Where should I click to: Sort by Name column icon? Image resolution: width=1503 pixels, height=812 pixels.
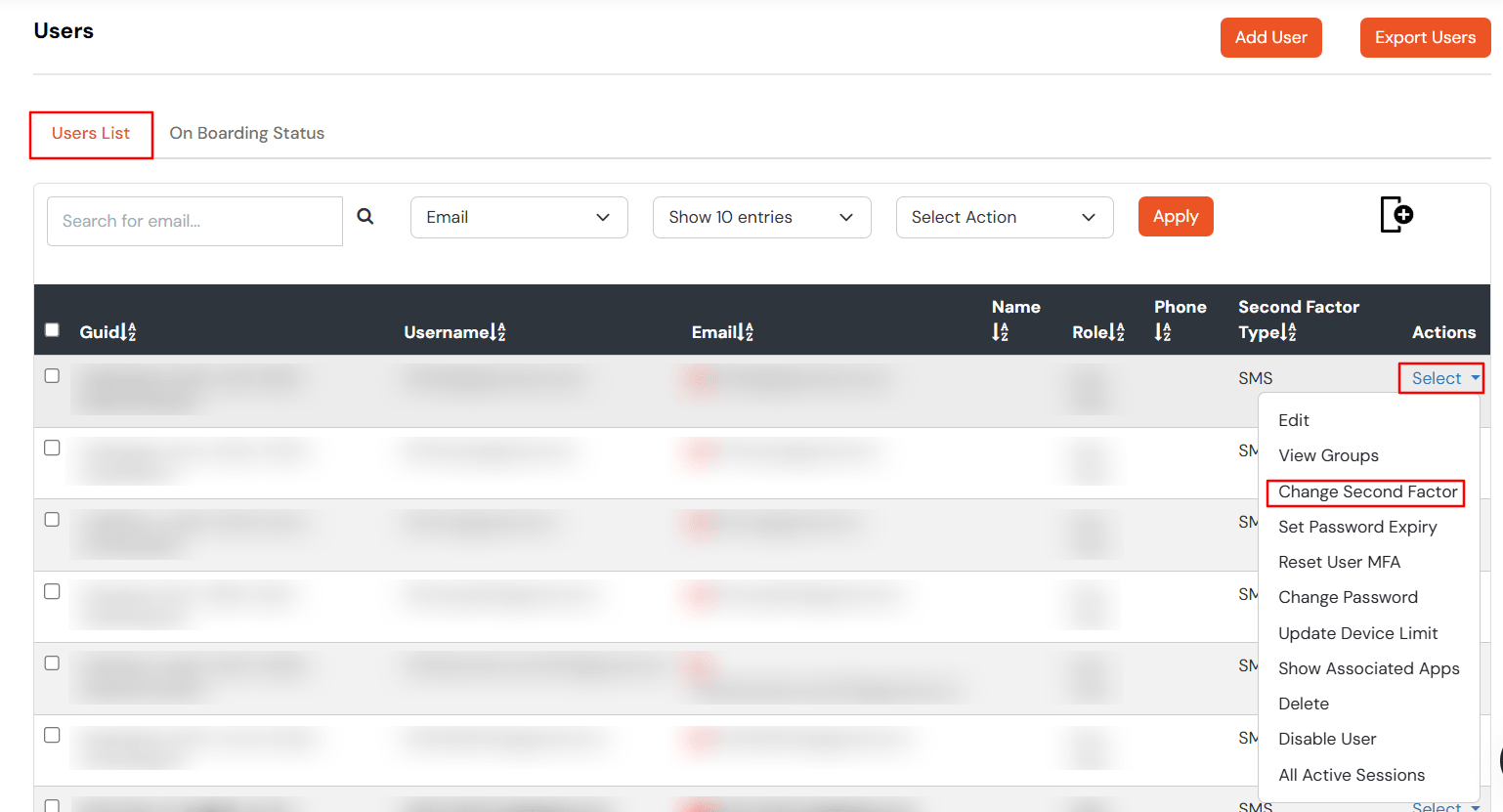(1000, 332)
